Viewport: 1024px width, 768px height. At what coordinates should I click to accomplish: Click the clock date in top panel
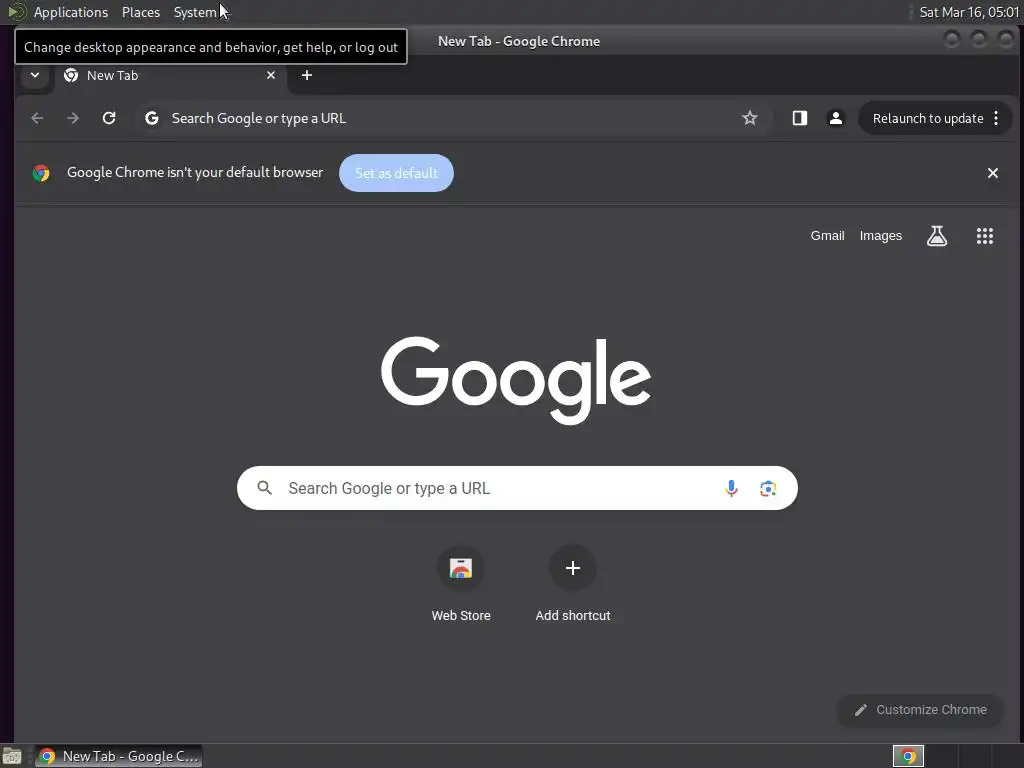click(x=969, y=12)
